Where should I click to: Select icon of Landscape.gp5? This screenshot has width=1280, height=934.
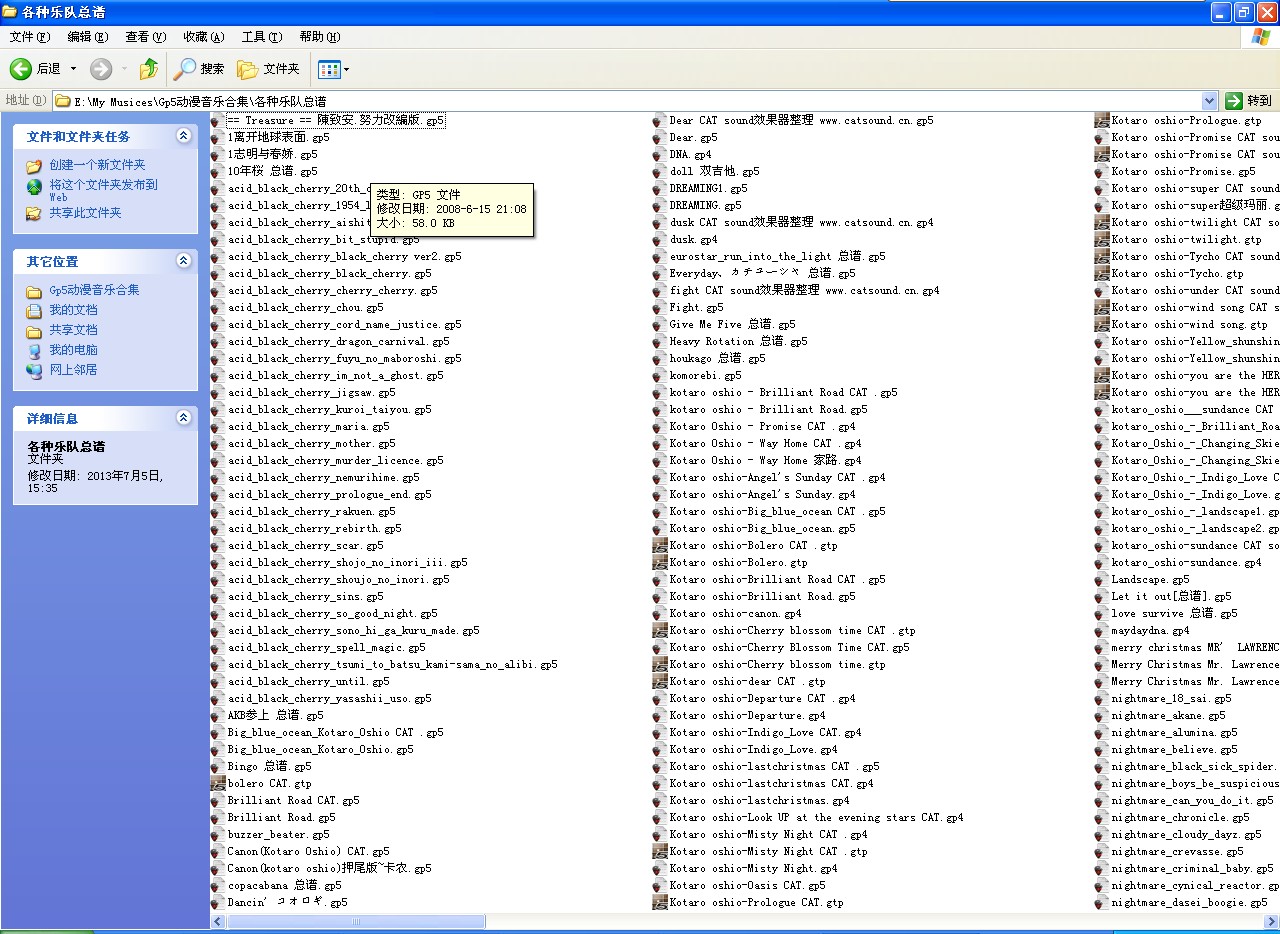tap(1102, 579)
